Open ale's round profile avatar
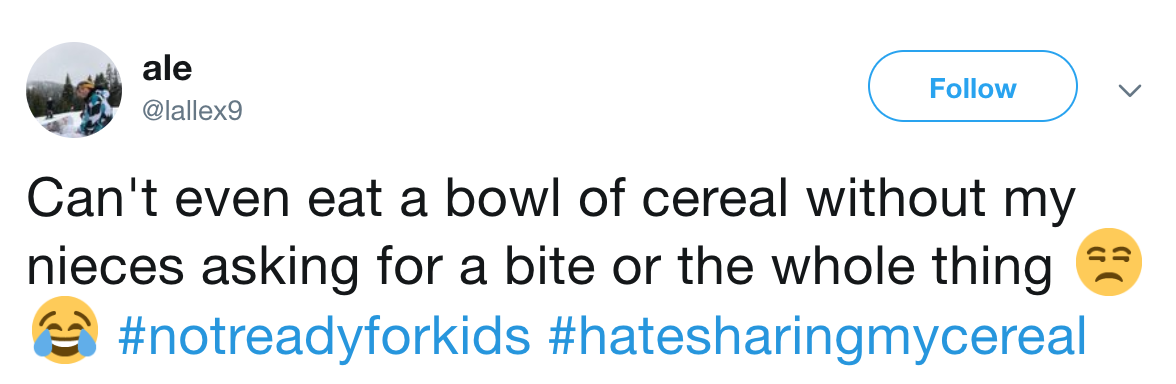1176x384 pixels. pyautogui.click(x=74, y=91)
